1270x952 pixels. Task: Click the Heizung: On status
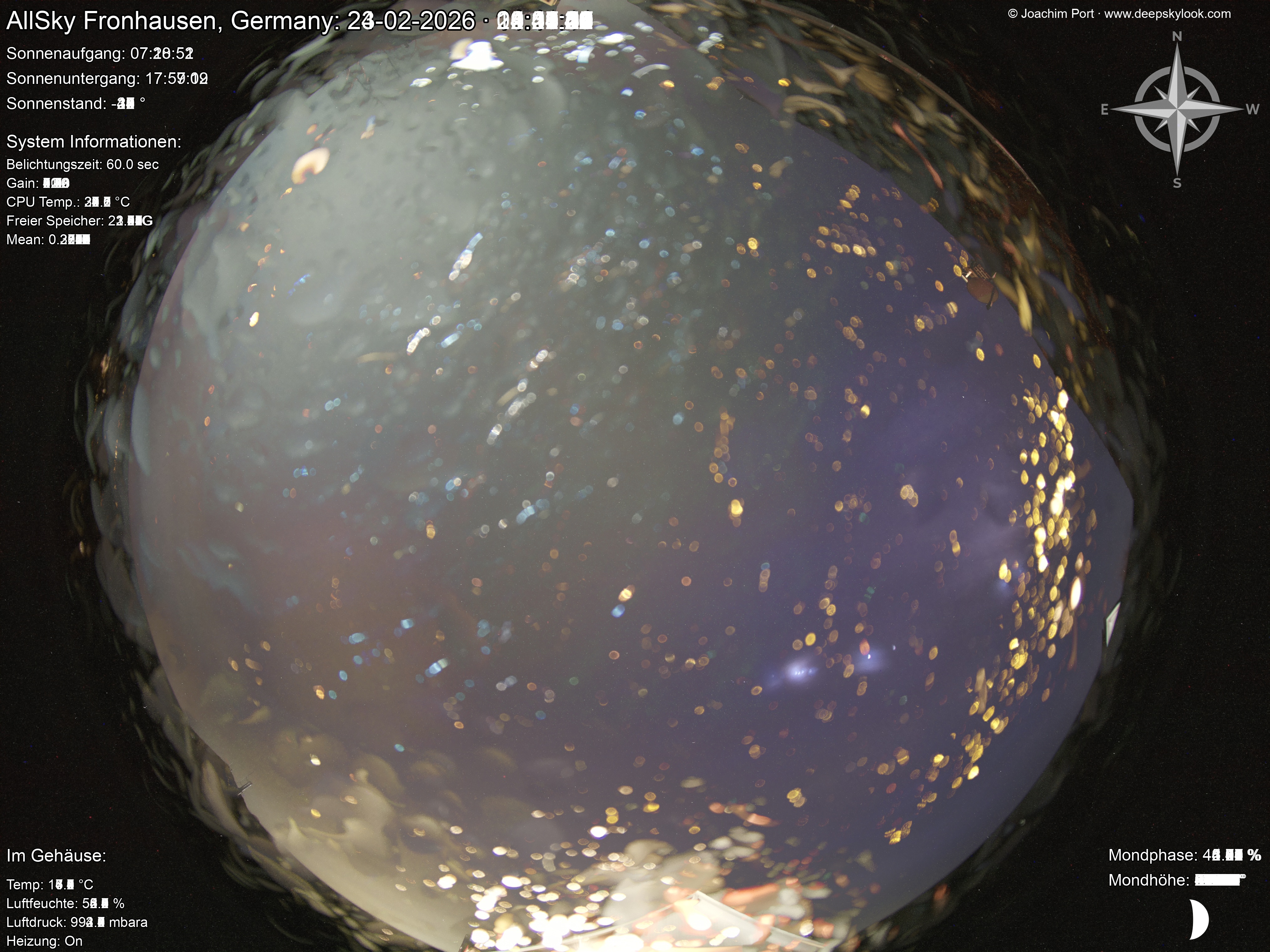tap(44, 940)
